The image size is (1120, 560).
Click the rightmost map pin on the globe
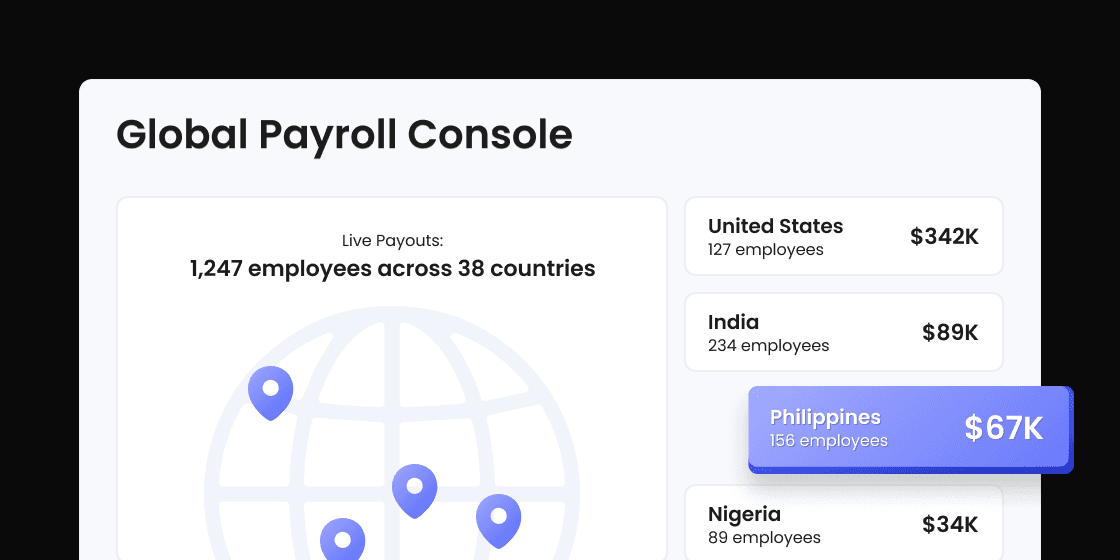click(498, 519)
